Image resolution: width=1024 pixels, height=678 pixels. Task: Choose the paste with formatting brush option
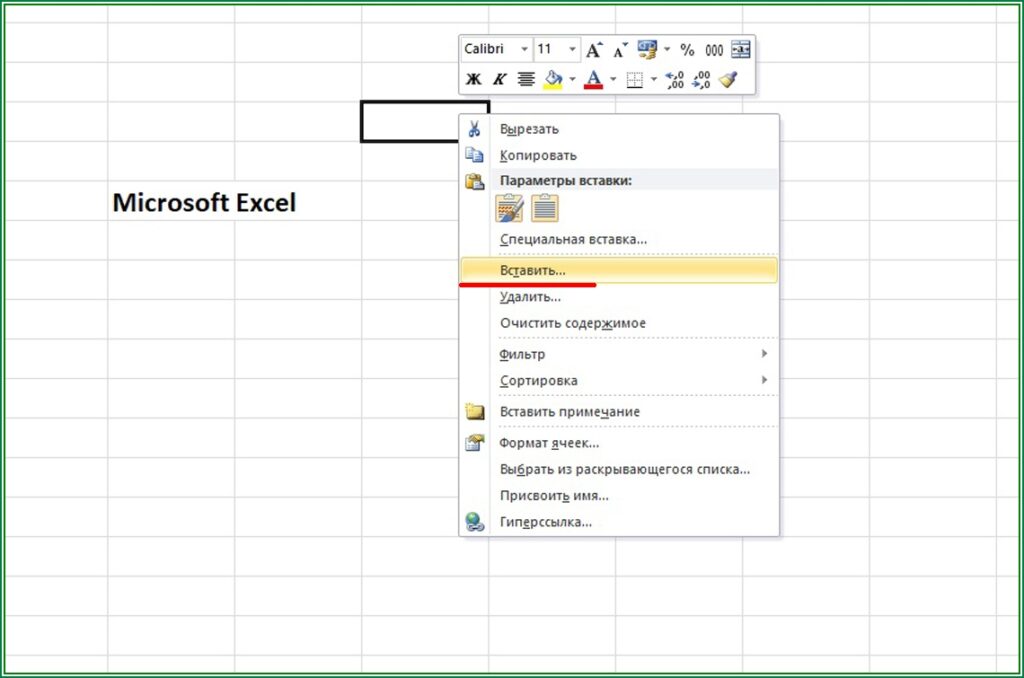point(509,208)
